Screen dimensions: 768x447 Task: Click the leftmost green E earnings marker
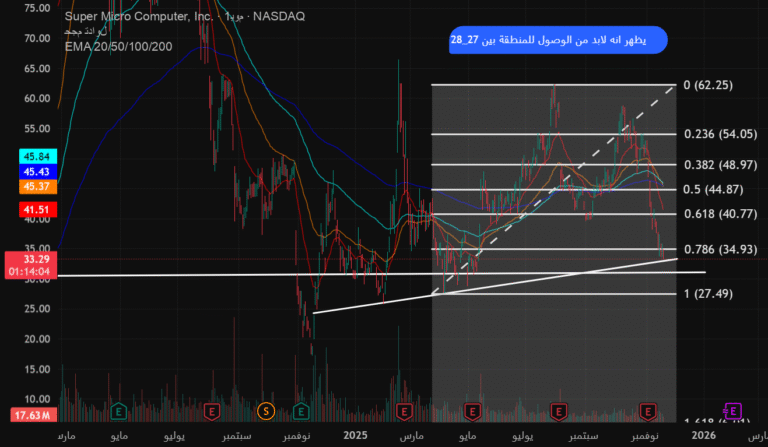(x=120, y=410)
